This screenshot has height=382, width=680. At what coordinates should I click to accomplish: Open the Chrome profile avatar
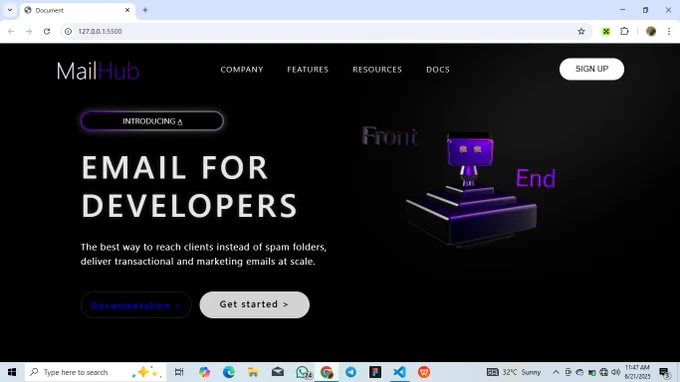pyautogui.click(x=651, y=31)
